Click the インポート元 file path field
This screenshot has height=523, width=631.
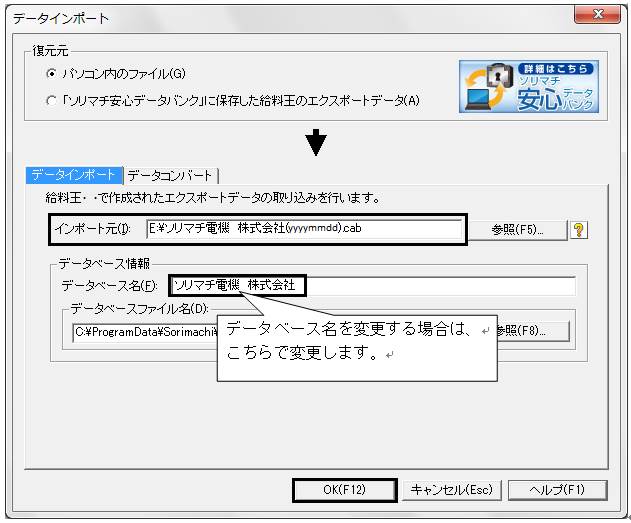(304, 229)
